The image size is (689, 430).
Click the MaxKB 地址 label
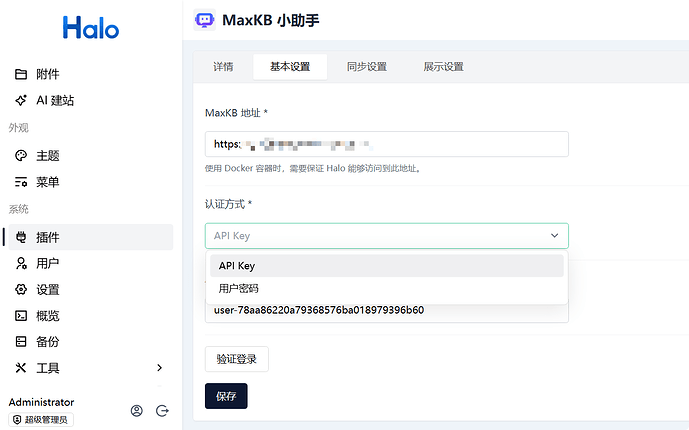(x=236, y=113)
